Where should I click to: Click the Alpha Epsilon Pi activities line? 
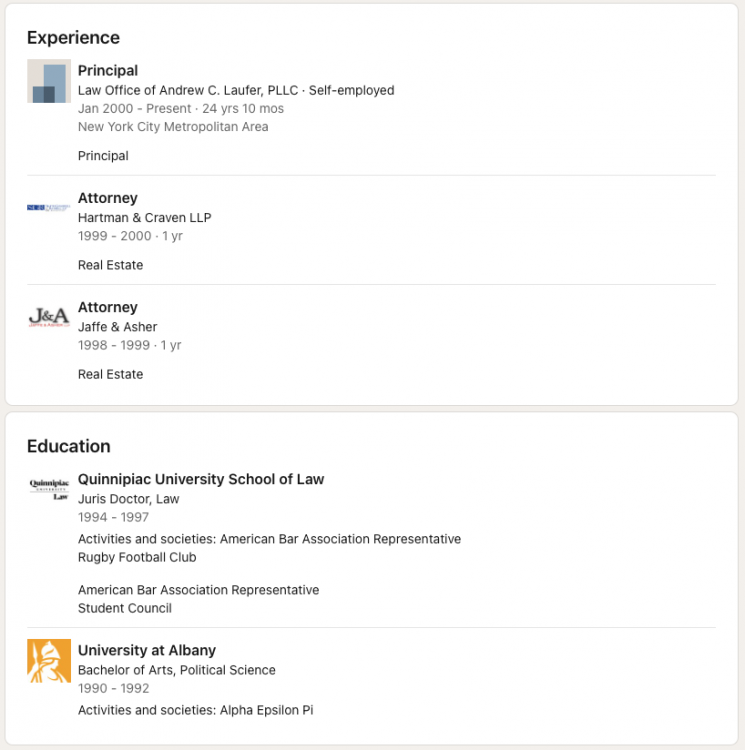coord(196,710)
